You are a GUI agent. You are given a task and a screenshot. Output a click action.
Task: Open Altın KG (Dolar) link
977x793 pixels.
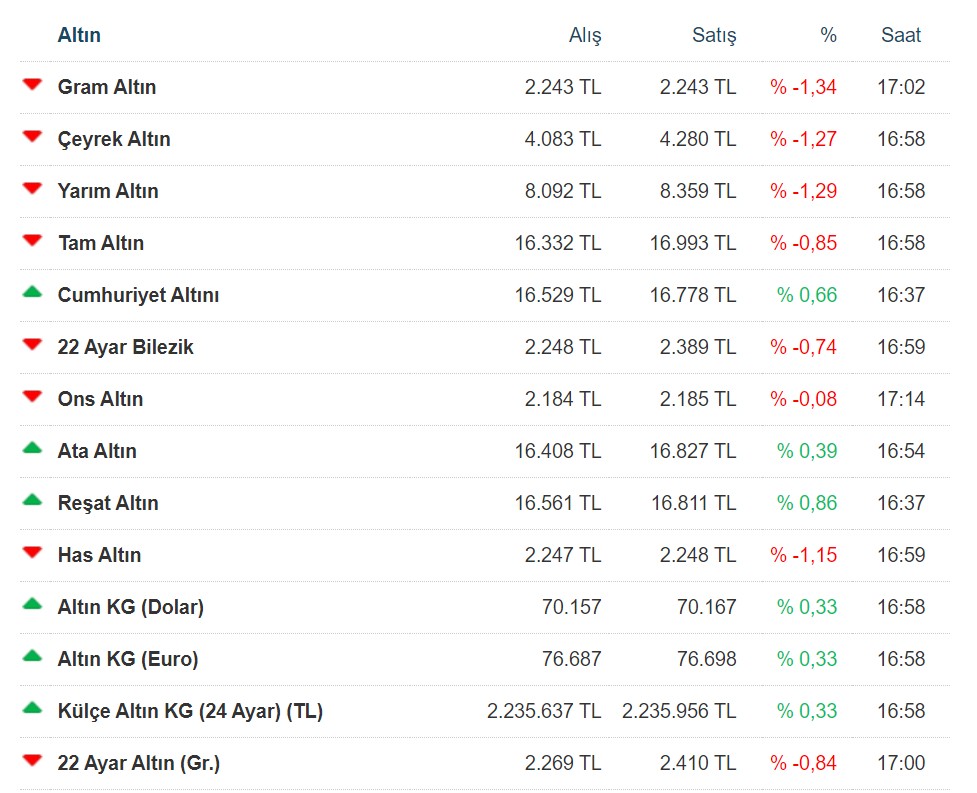coord(131,607)
